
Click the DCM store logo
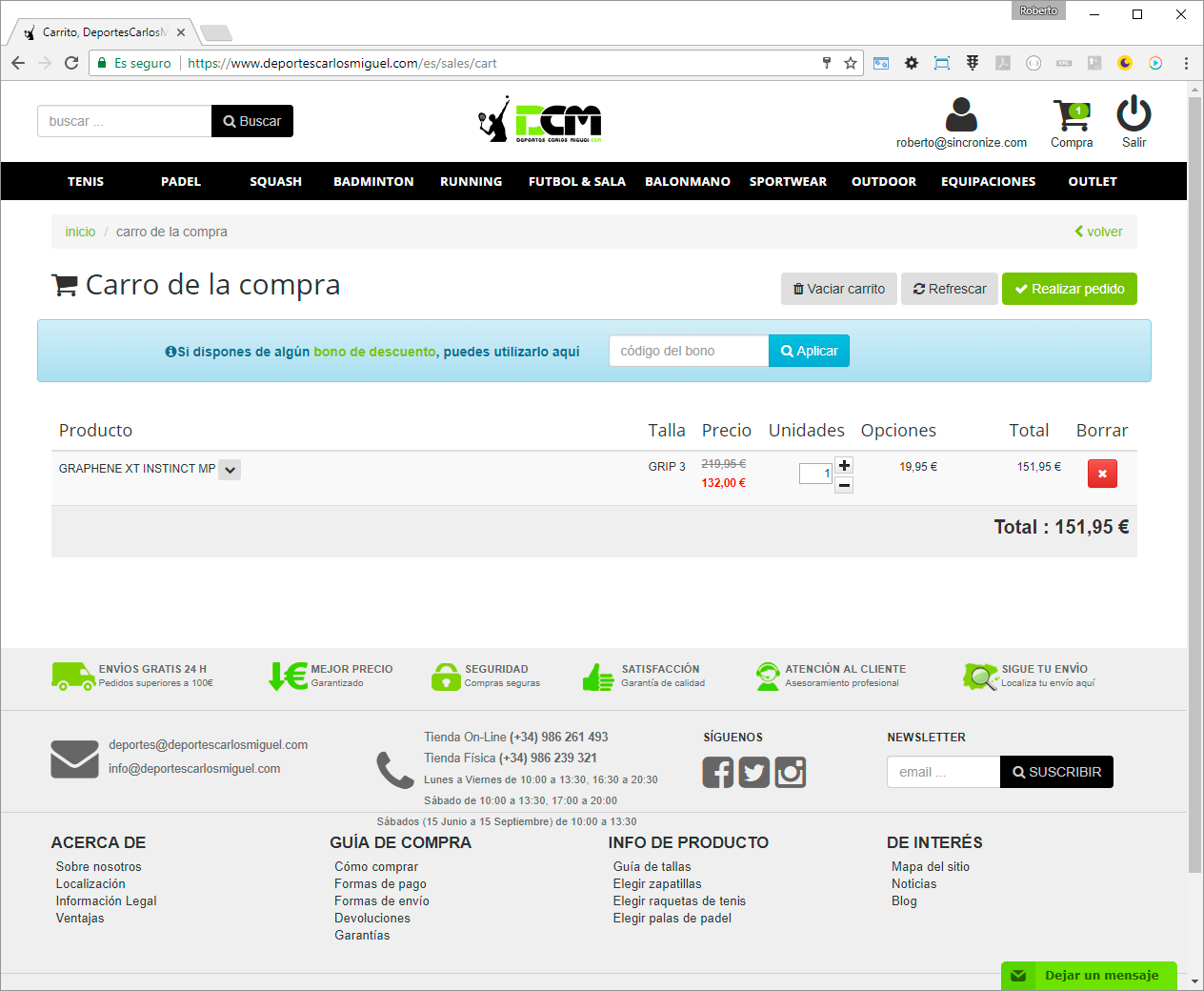540,119
